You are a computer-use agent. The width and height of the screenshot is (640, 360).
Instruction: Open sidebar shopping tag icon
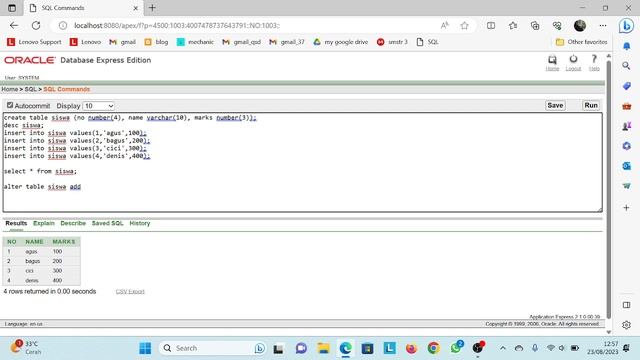click(627, 86)
